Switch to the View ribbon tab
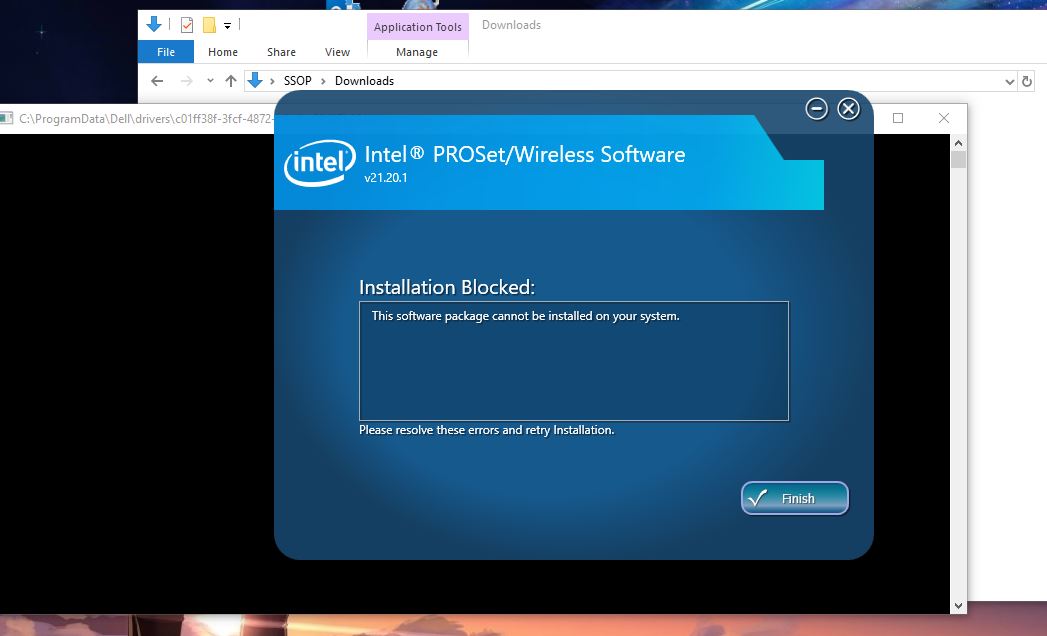Image resolution: width=1047 pixels, height=636 pixels. pyautogui.click(x=337, y=51)
